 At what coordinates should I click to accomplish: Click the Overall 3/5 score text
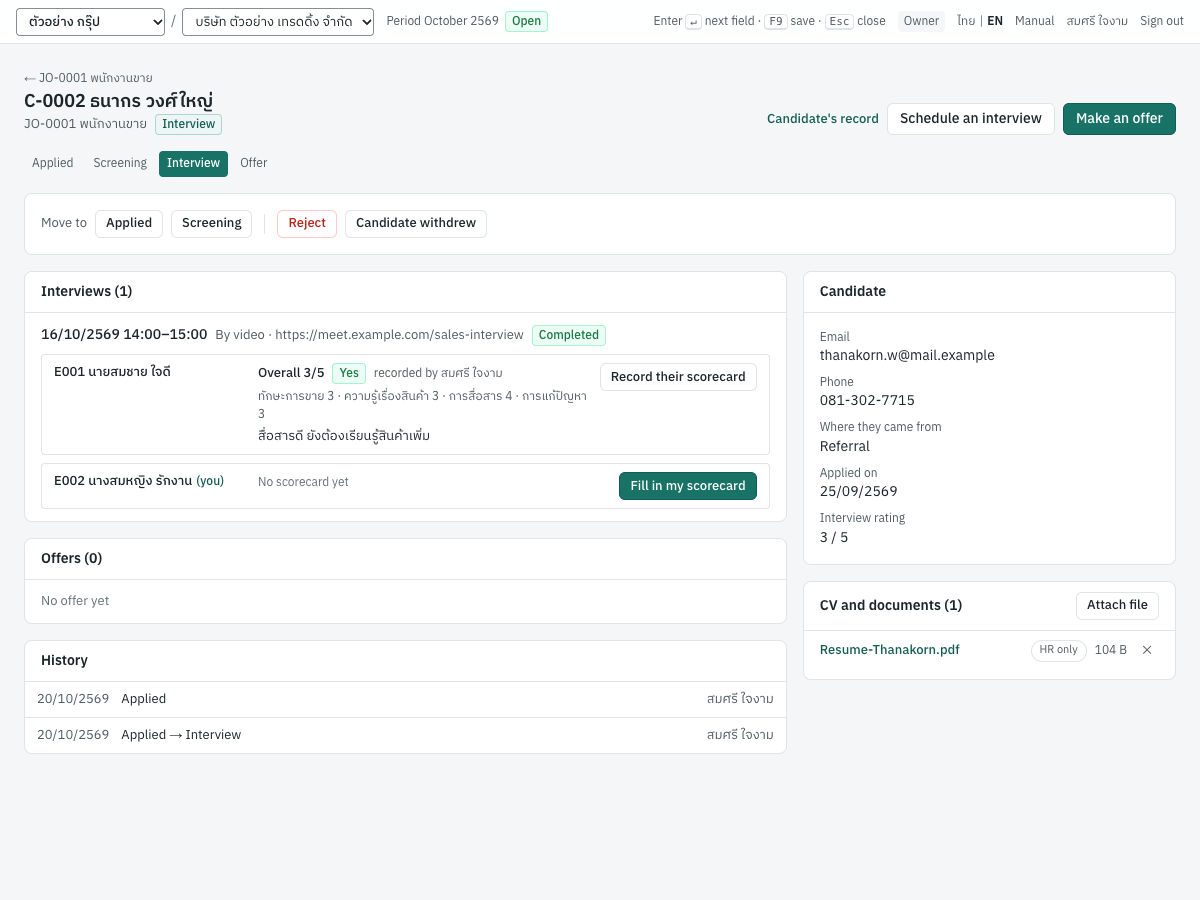[x=291, y=373]
